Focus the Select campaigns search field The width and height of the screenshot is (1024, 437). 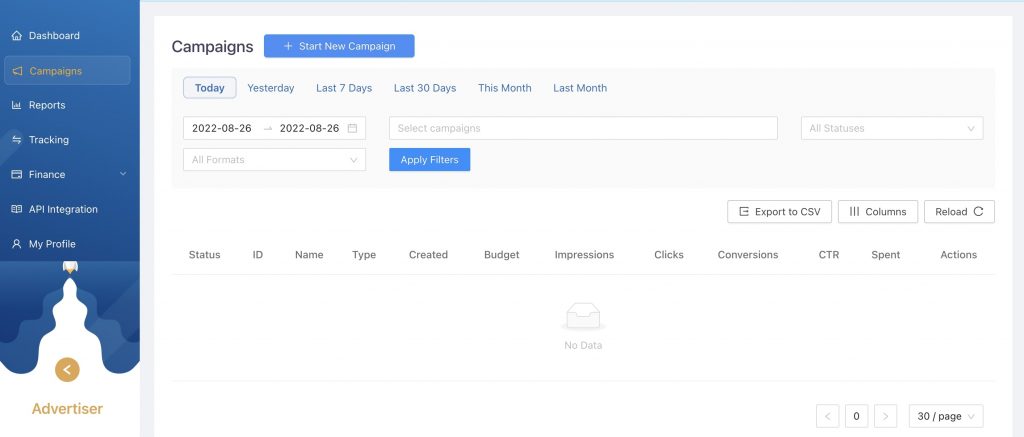click(583, 128)
